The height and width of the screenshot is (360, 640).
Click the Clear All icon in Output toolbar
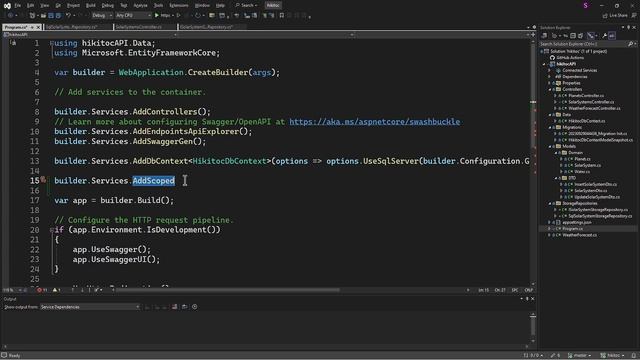[175, 307]
